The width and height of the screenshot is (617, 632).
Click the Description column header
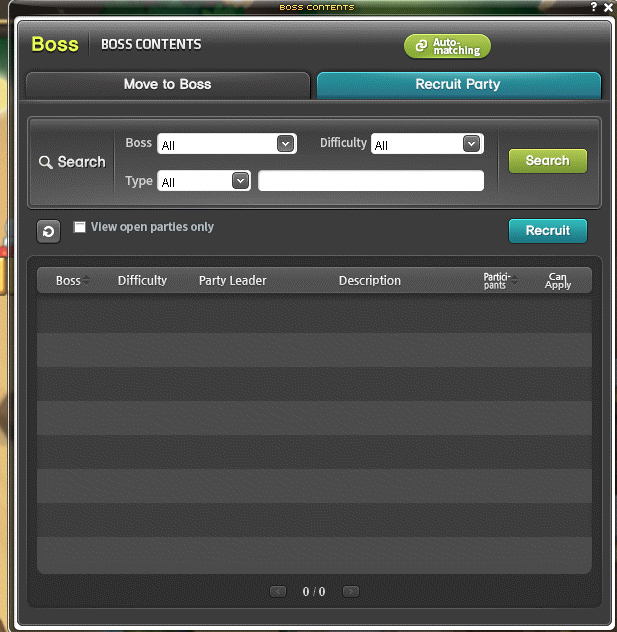[x=370, y=281]
